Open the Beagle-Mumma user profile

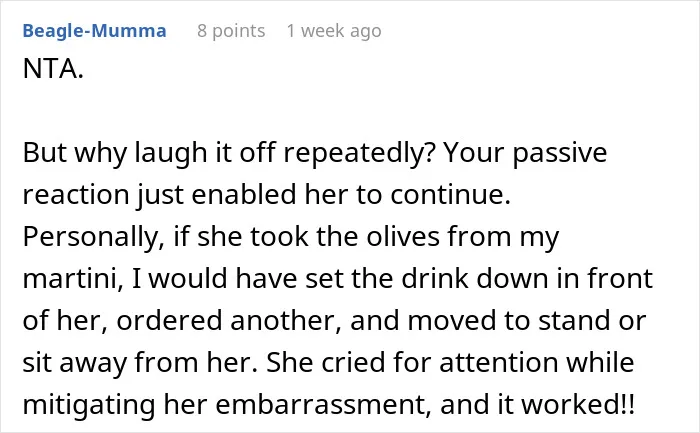94,31
